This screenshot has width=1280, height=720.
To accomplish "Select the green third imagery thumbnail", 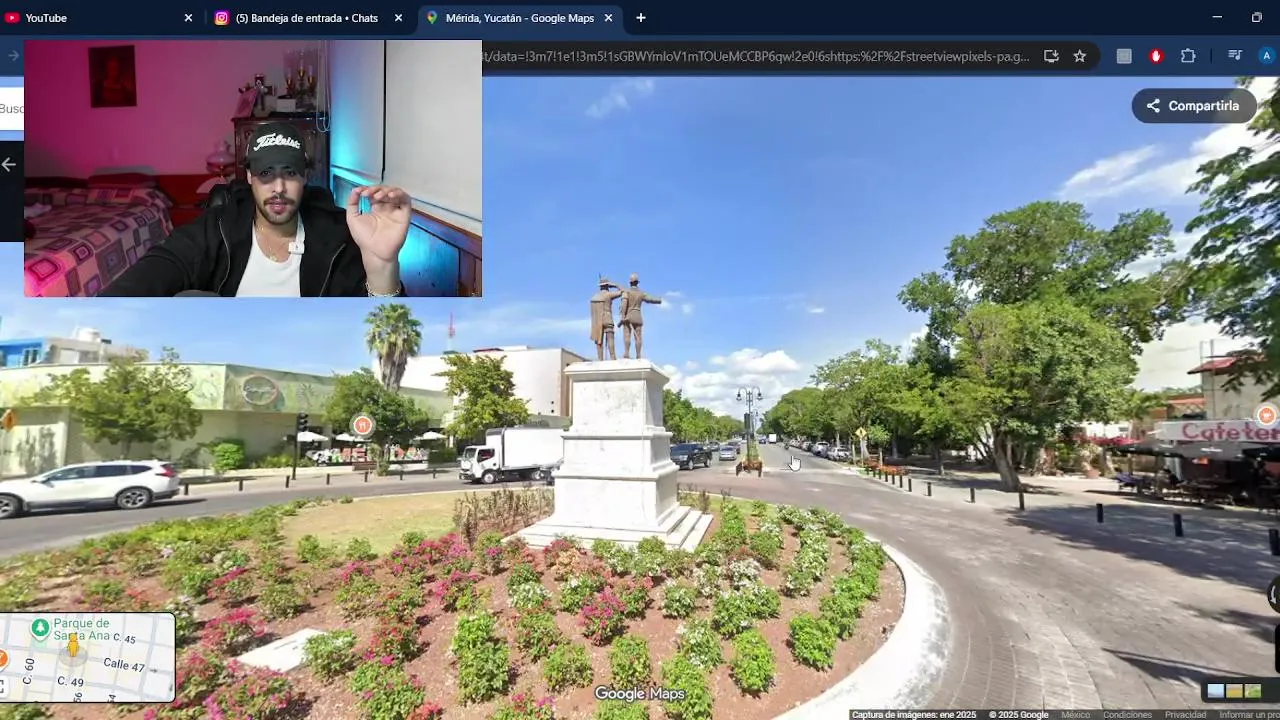I will click(x=1253, y=691).
